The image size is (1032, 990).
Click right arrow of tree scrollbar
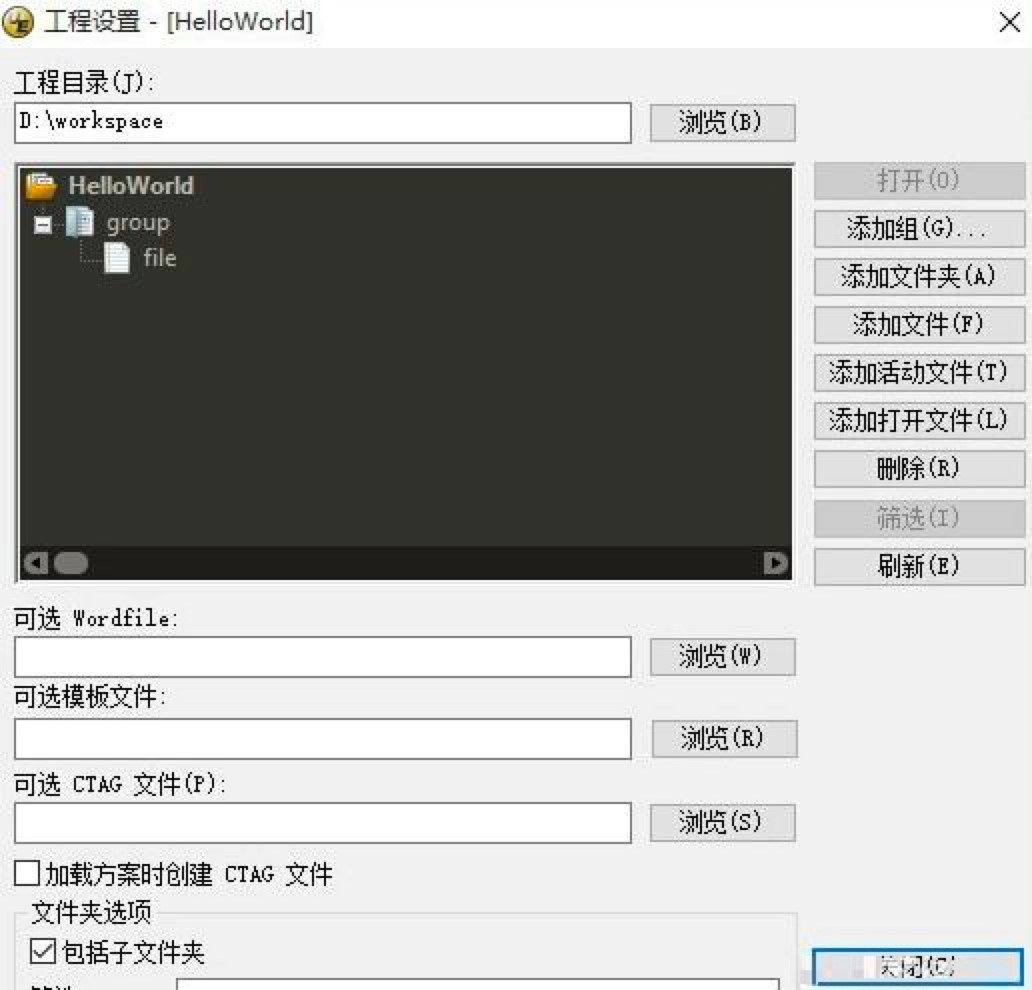776,563
